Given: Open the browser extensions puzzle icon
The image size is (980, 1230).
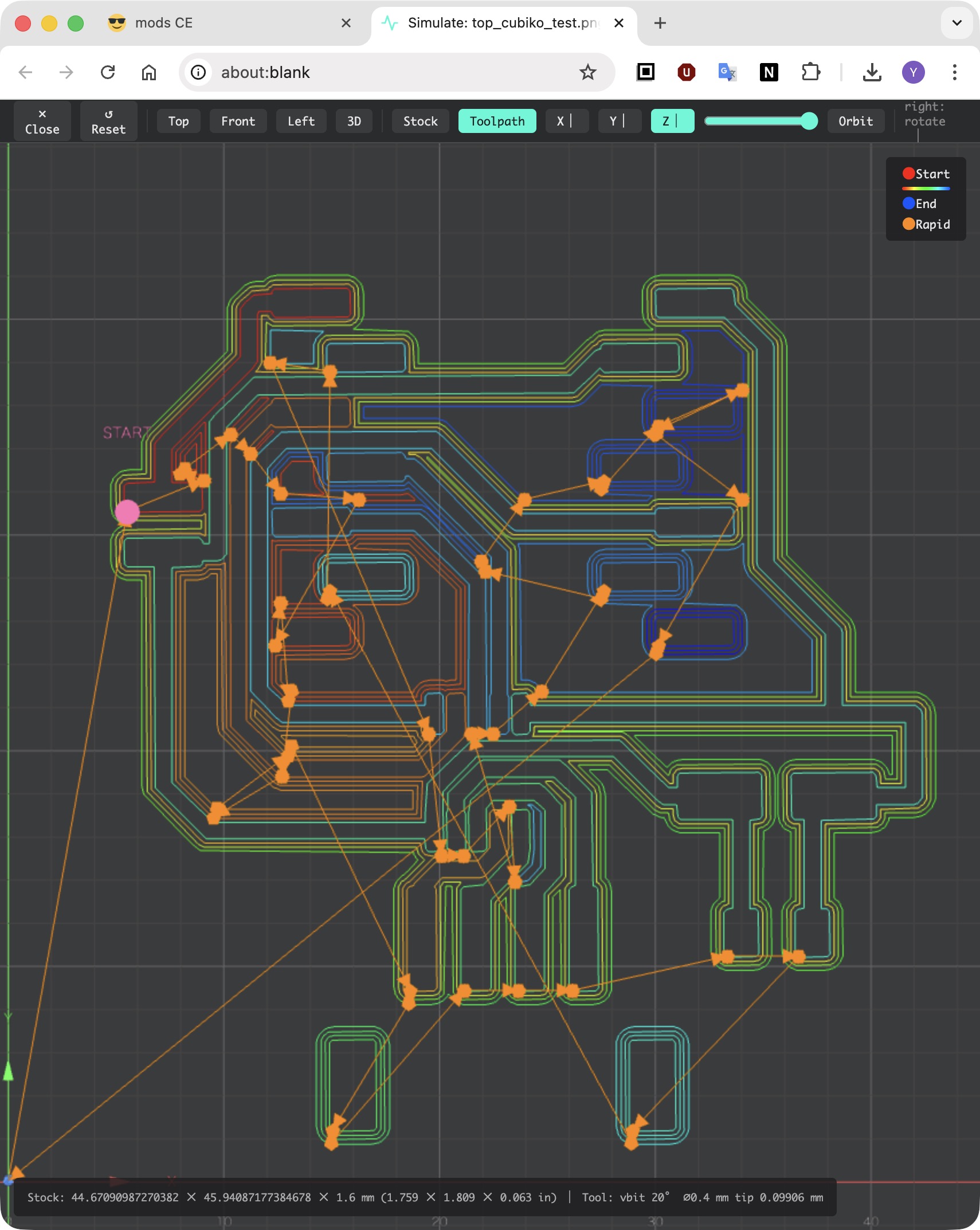Looking at the screenshot, I should tap(810, 72).
